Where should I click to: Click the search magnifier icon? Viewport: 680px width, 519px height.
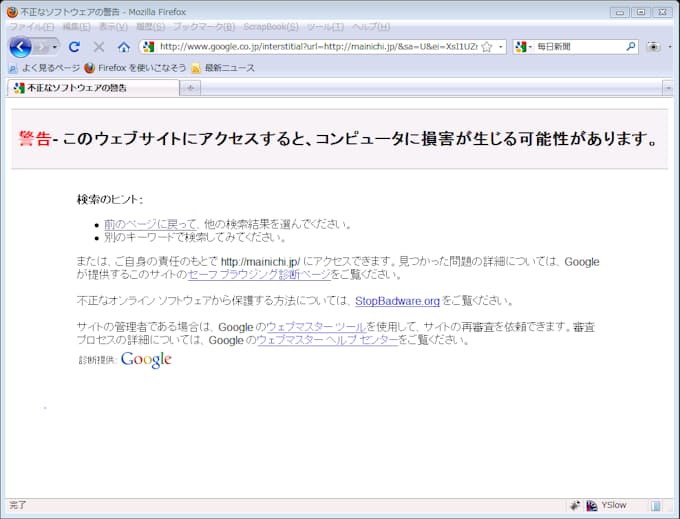pos(631,47)
